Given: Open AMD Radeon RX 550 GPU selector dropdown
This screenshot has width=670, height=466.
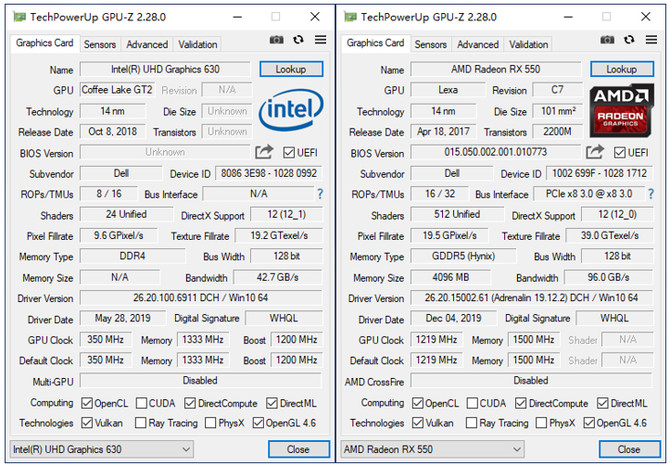Looking at the screenshot, I should 432,449.
